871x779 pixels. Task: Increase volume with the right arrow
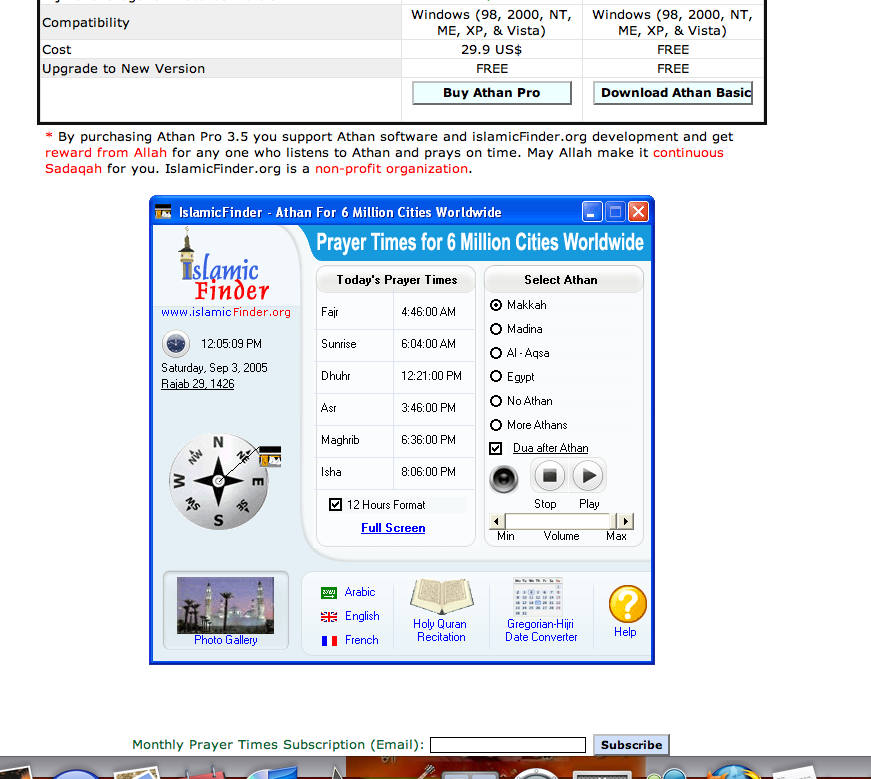pos(625,521)
